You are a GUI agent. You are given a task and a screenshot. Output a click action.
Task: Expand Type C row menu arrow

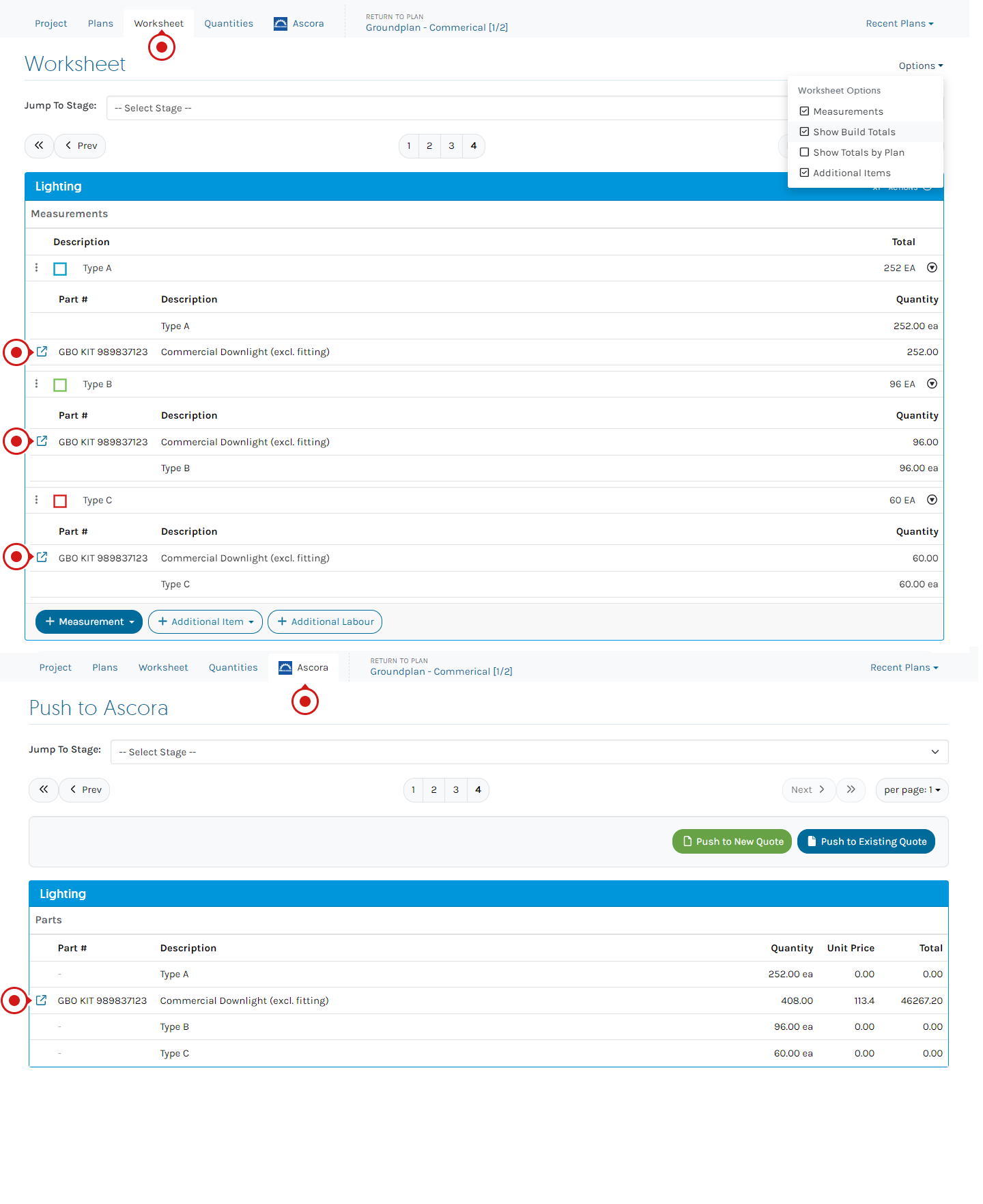coord(932,500)
